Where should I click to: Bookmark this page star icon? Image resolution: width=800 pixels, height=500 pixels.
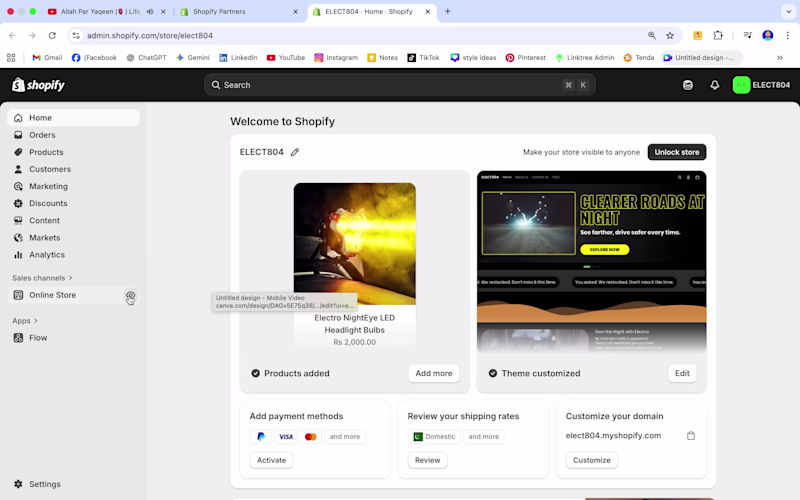[670, 35]
